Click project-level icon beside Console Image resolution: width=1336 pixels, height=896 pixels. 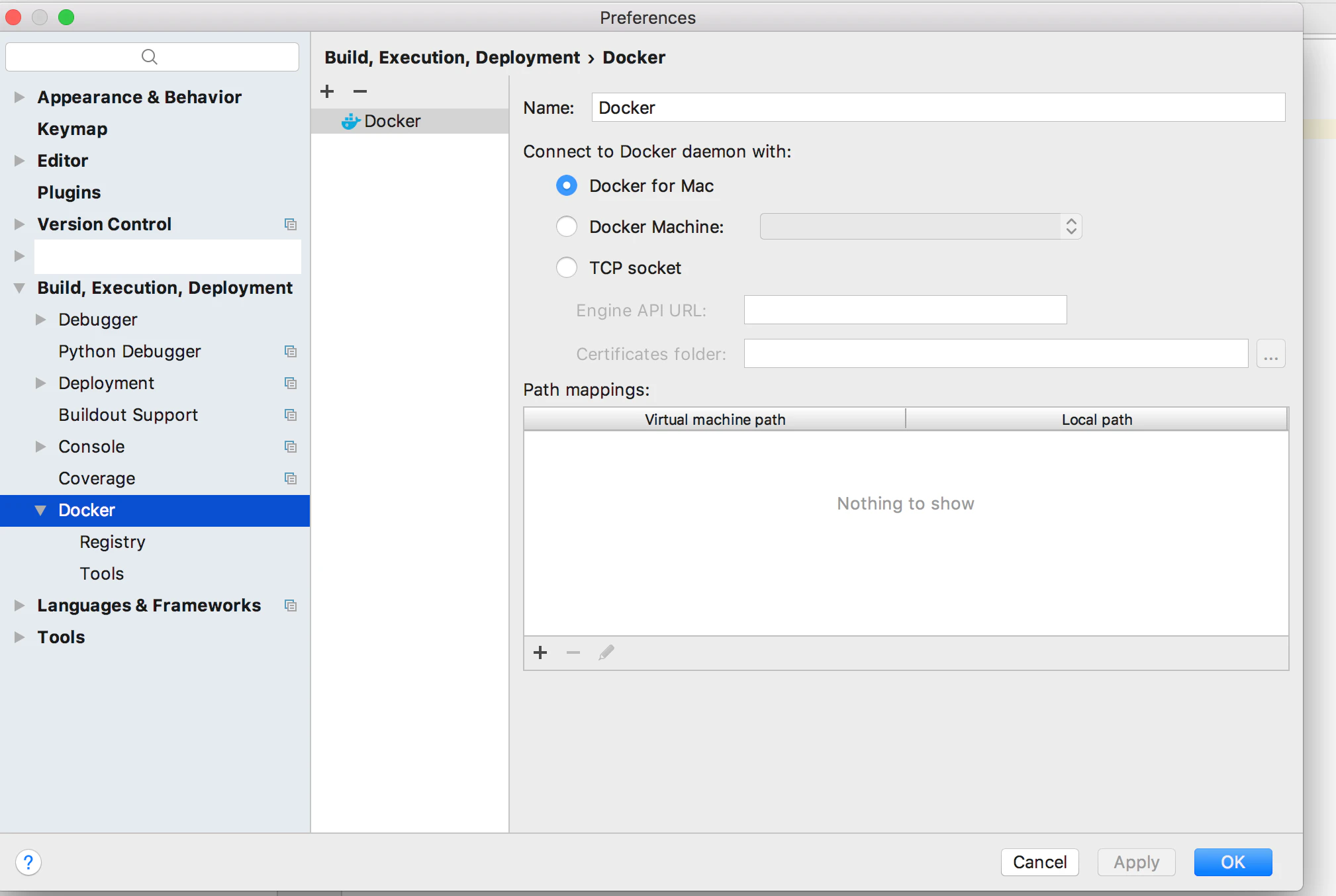click(x=290, y=447)
